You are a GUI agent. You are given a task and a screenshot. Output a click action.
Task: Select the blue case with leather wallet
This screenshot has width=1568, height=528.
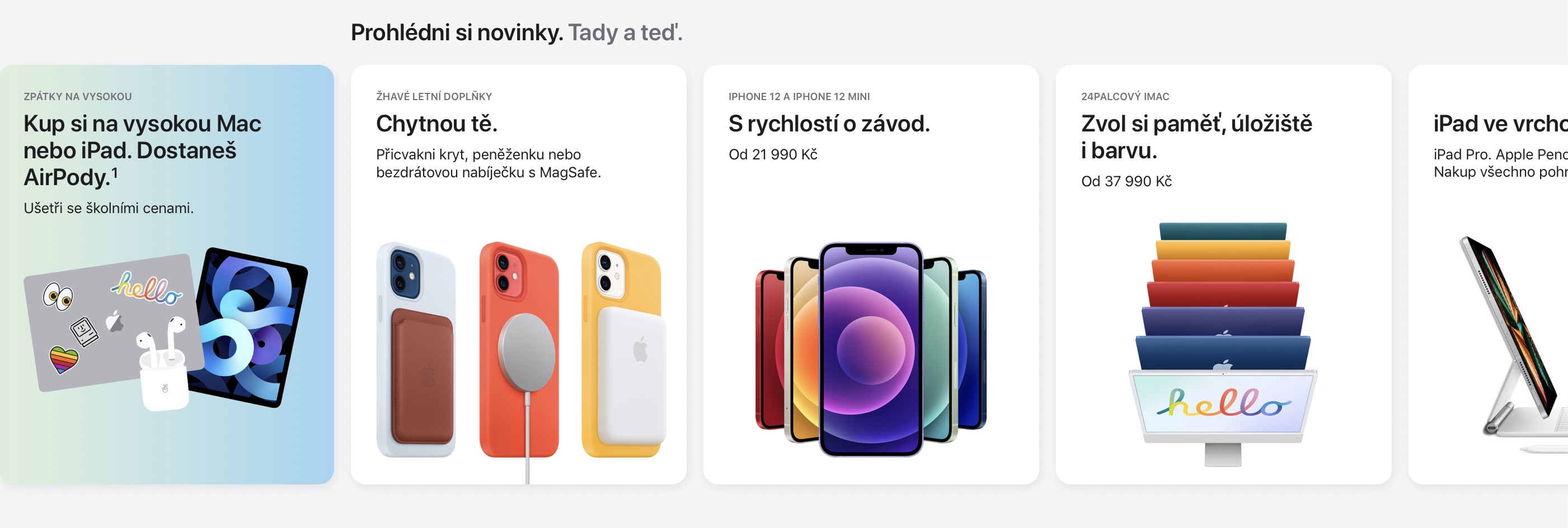click(x=416, y=350)
